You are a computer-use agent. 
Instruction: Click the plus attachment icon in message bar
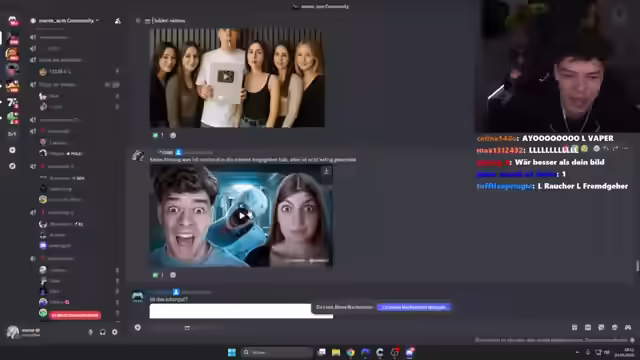[x=138, y=327]
